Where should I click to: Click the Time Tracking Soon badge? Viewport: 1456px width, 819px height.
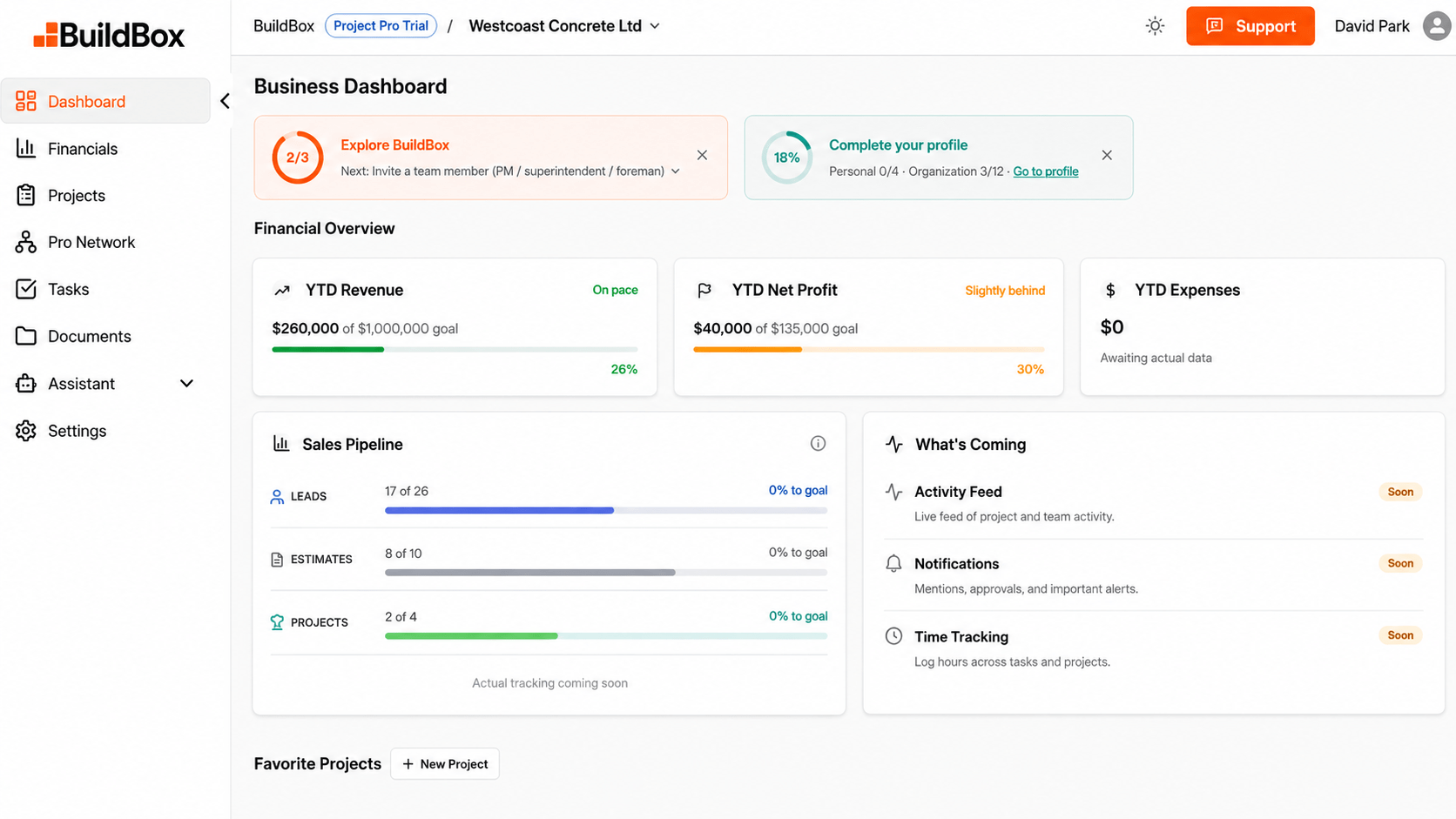(x=1400, y=635)
